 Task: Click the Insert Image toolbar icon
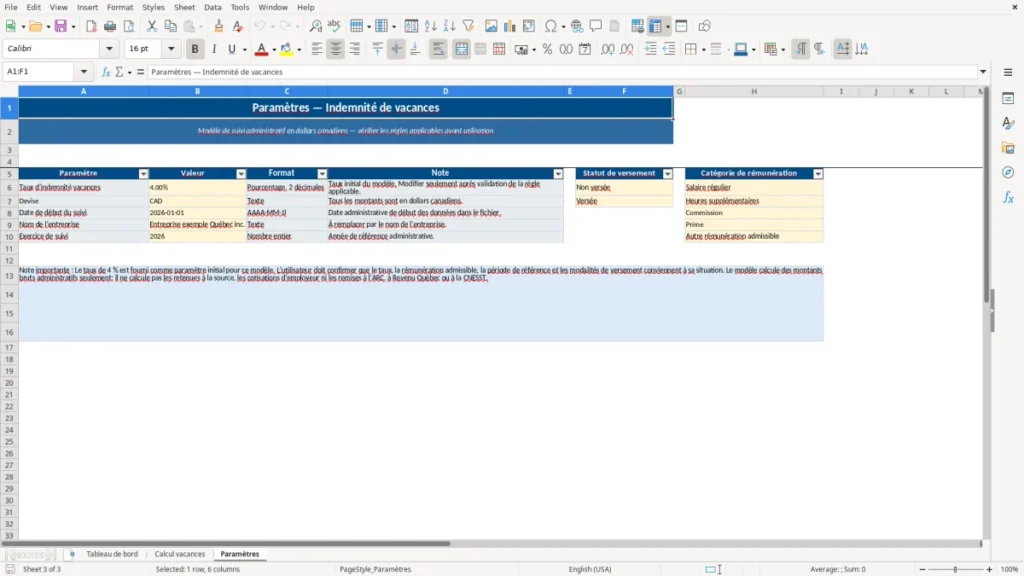[491, 26]
